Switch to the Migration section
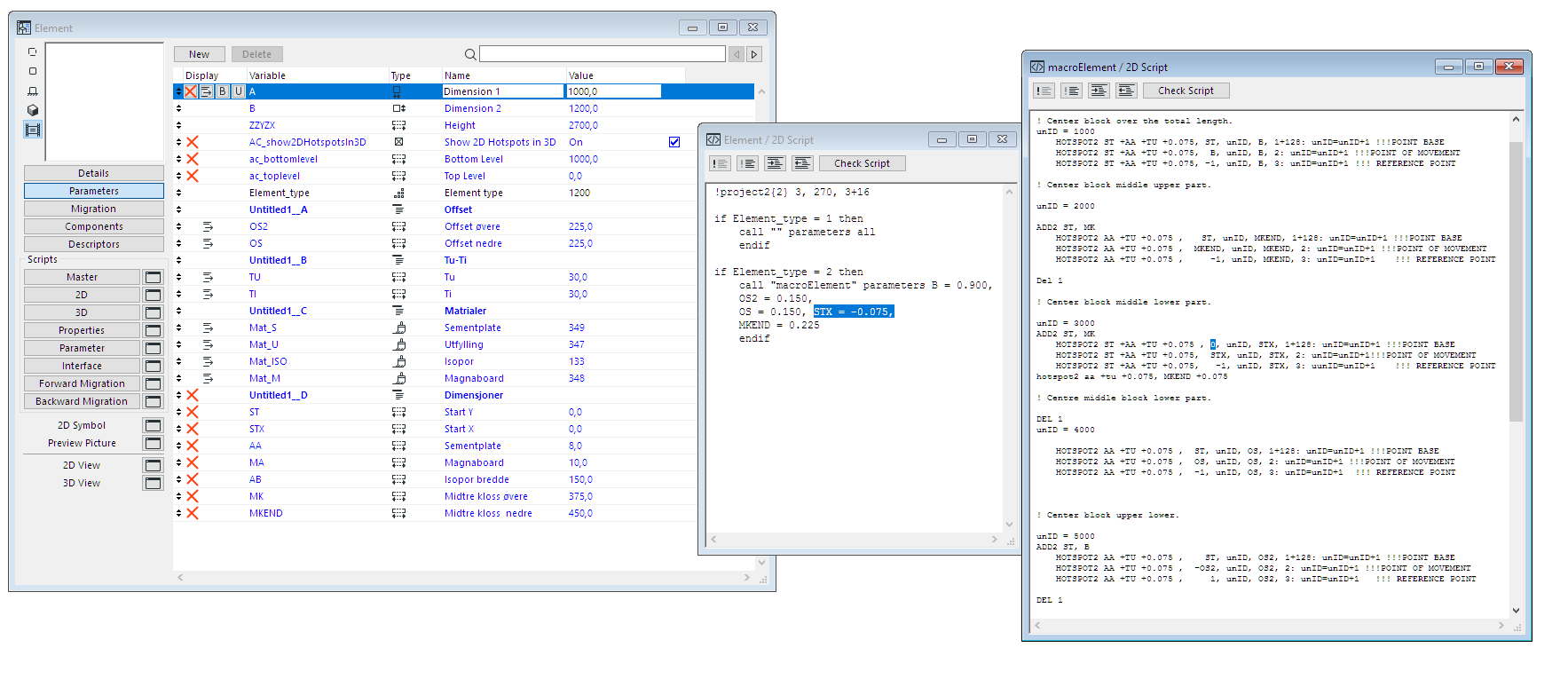This screenshot has height=687, width=1568. click(94, 209)
